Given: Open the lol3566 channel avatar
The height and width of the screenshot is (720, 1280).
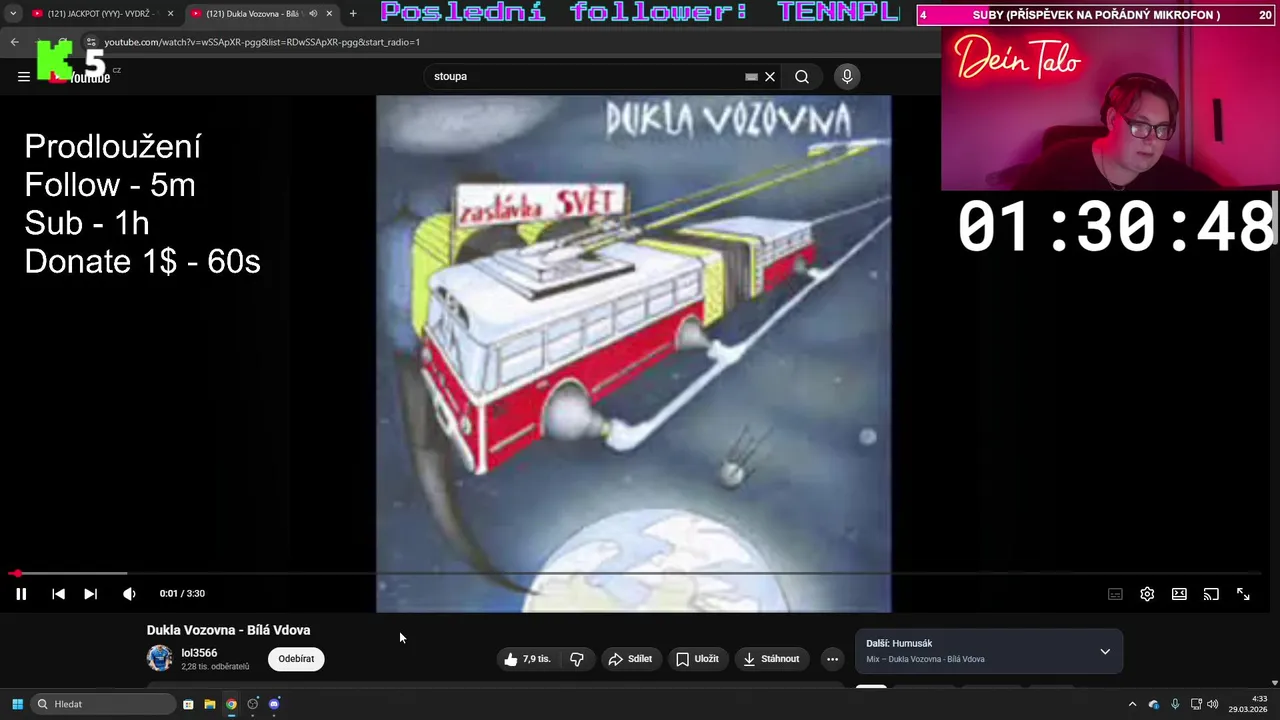Looking at the screenshot, I should [159, 658].
